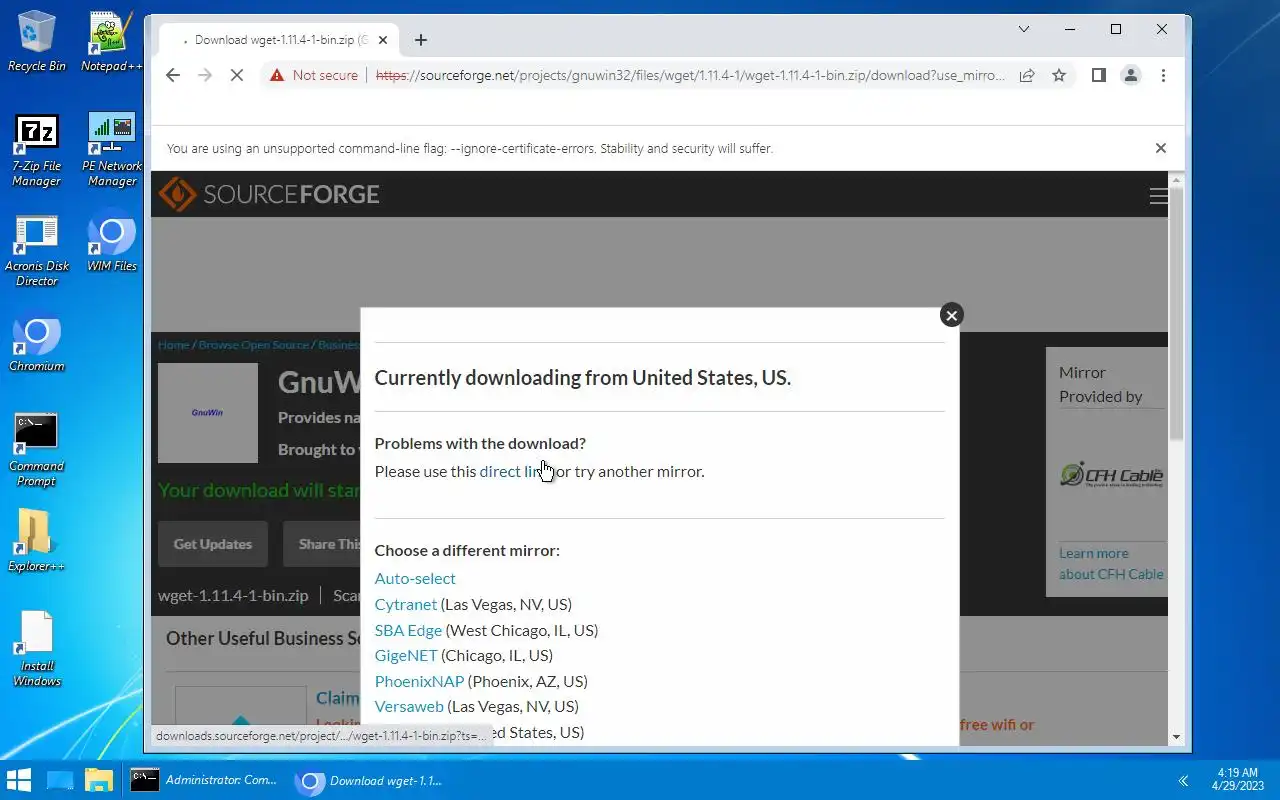This screenshot has height=800, width=1280.
Task: Click the Share This button
Action: [x=322, y=544]
